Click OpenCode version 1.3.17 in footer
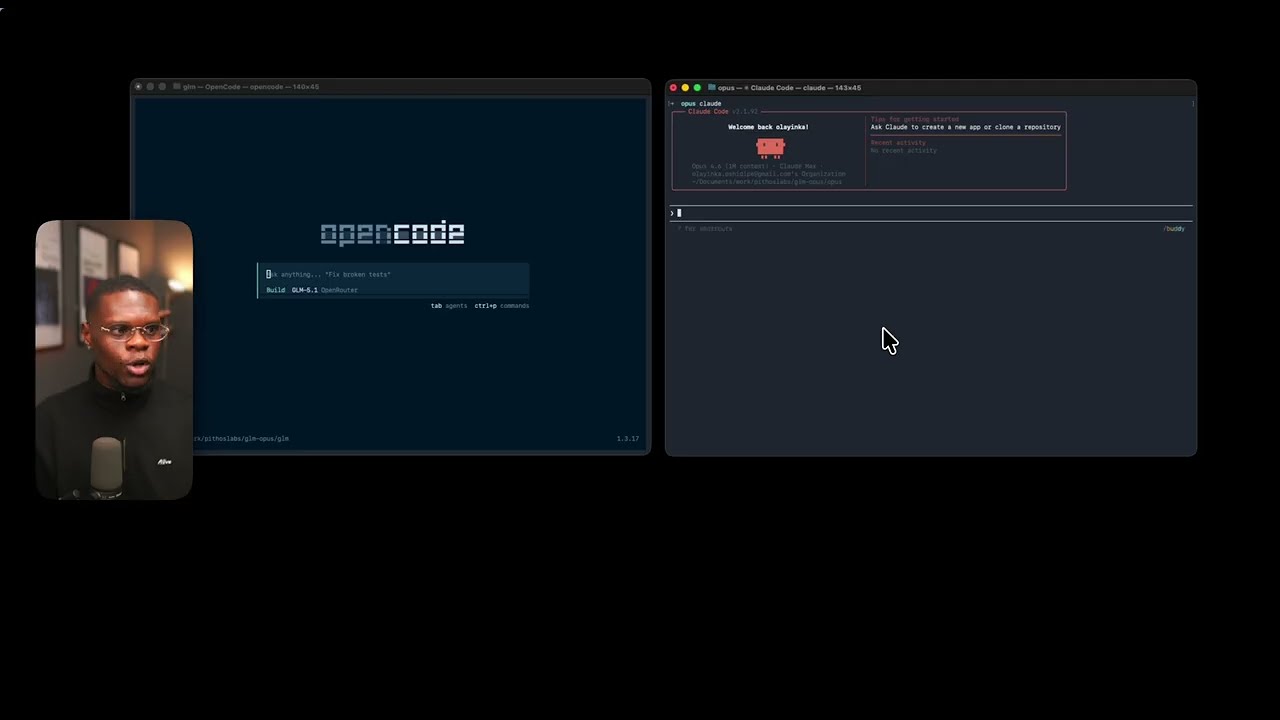The height and width of the screenshot is (720, 1280). pos(628,439)
